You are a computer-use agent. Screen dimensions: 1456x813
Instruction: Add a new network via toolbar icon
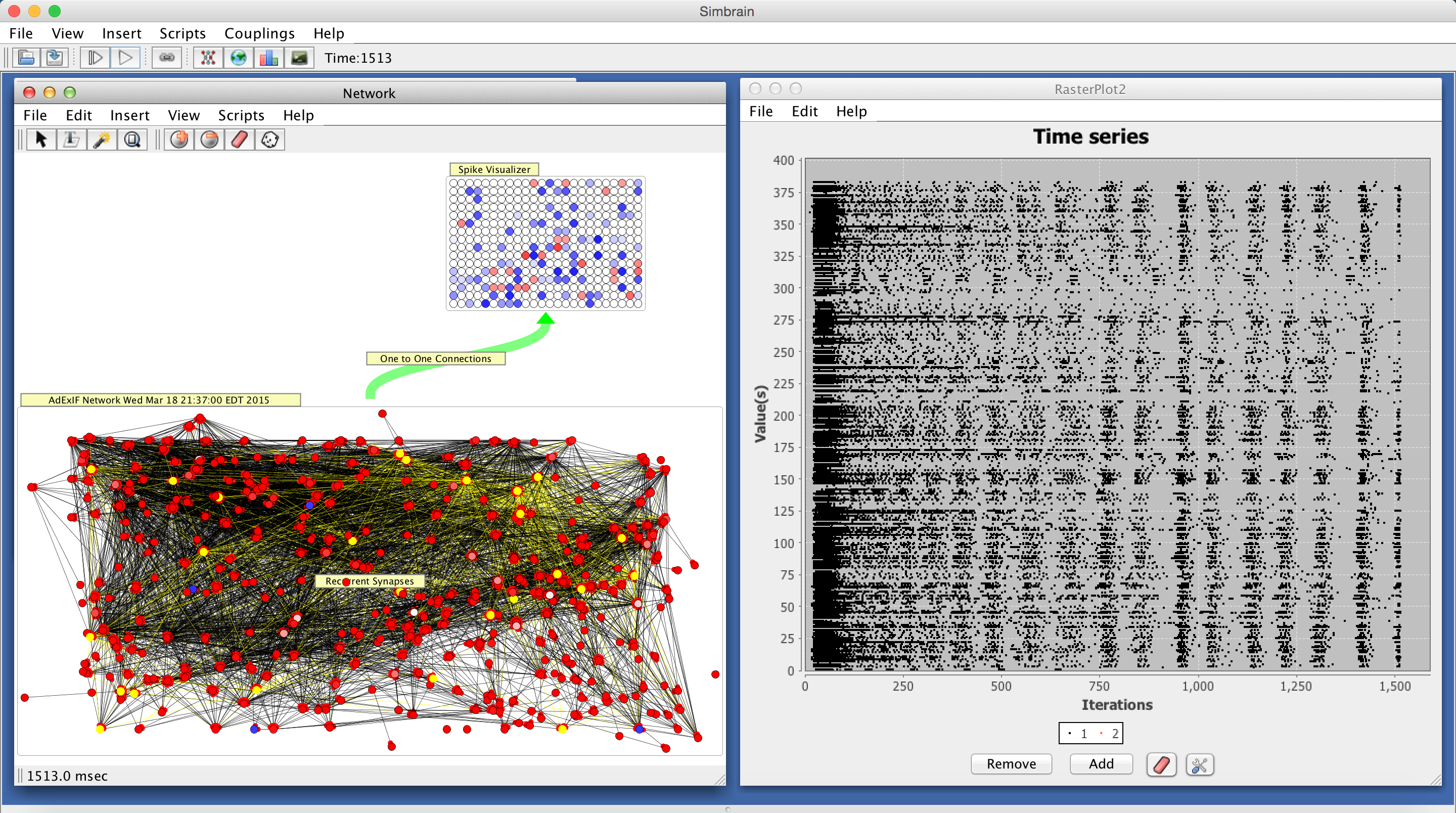(208, 58)
